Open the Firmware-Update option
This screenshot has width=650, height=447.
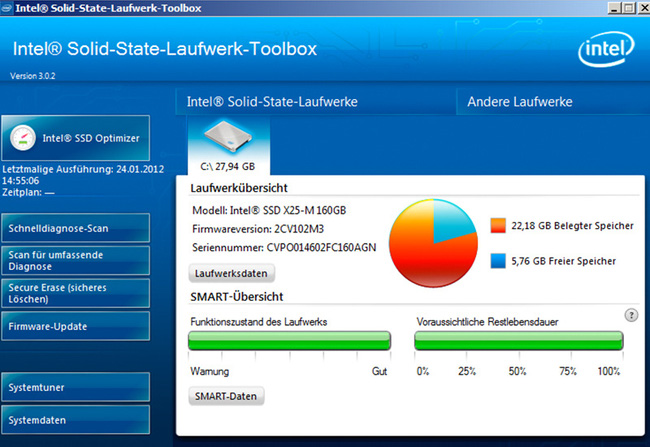point(75,326)
